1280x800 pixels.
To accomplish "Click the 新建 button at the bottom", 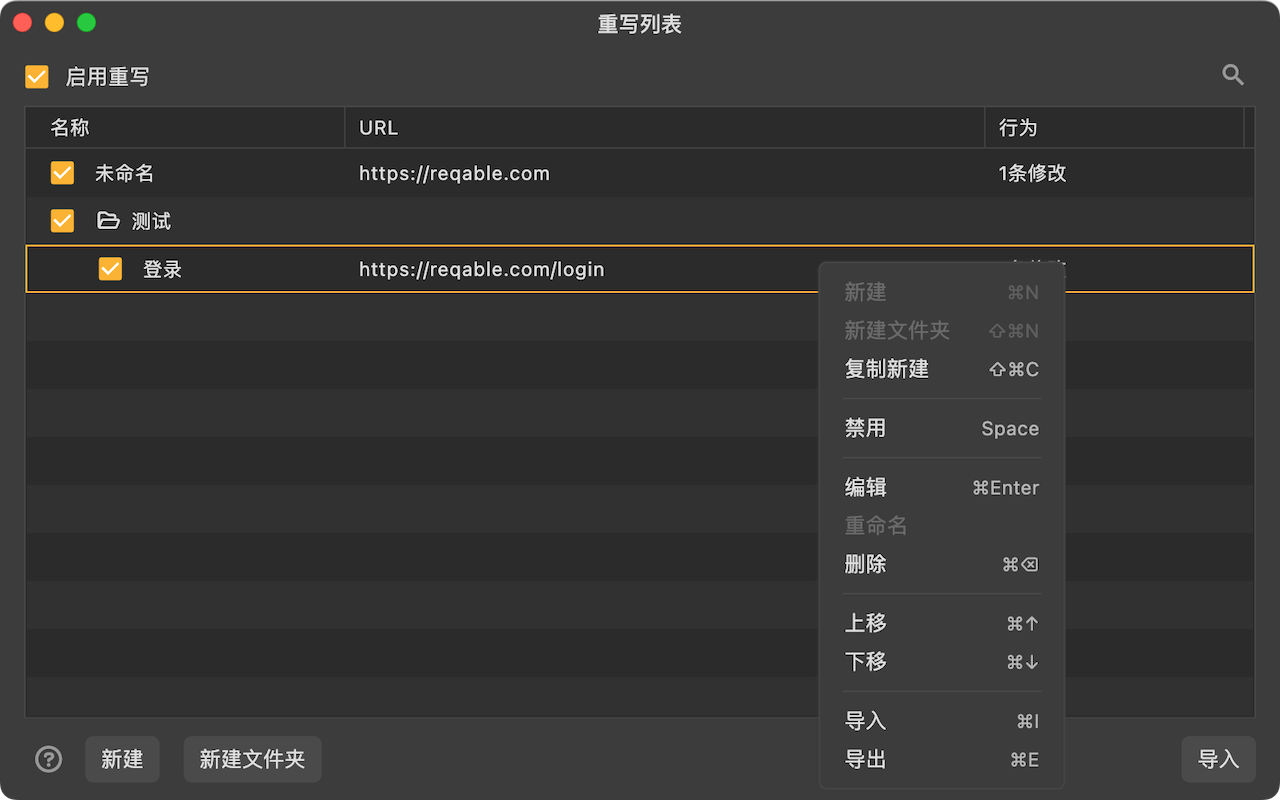I will (x=122, y=760).
